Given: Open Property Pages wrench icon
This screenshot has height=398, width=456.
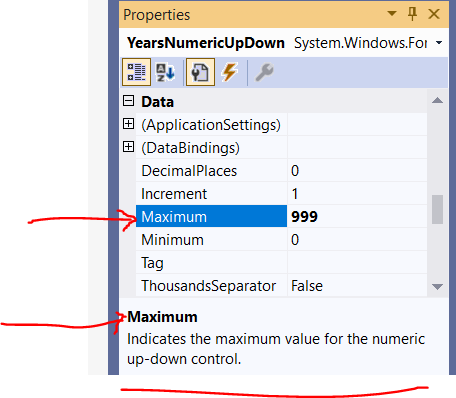Looking at the screenshot, I should point(264,72).
